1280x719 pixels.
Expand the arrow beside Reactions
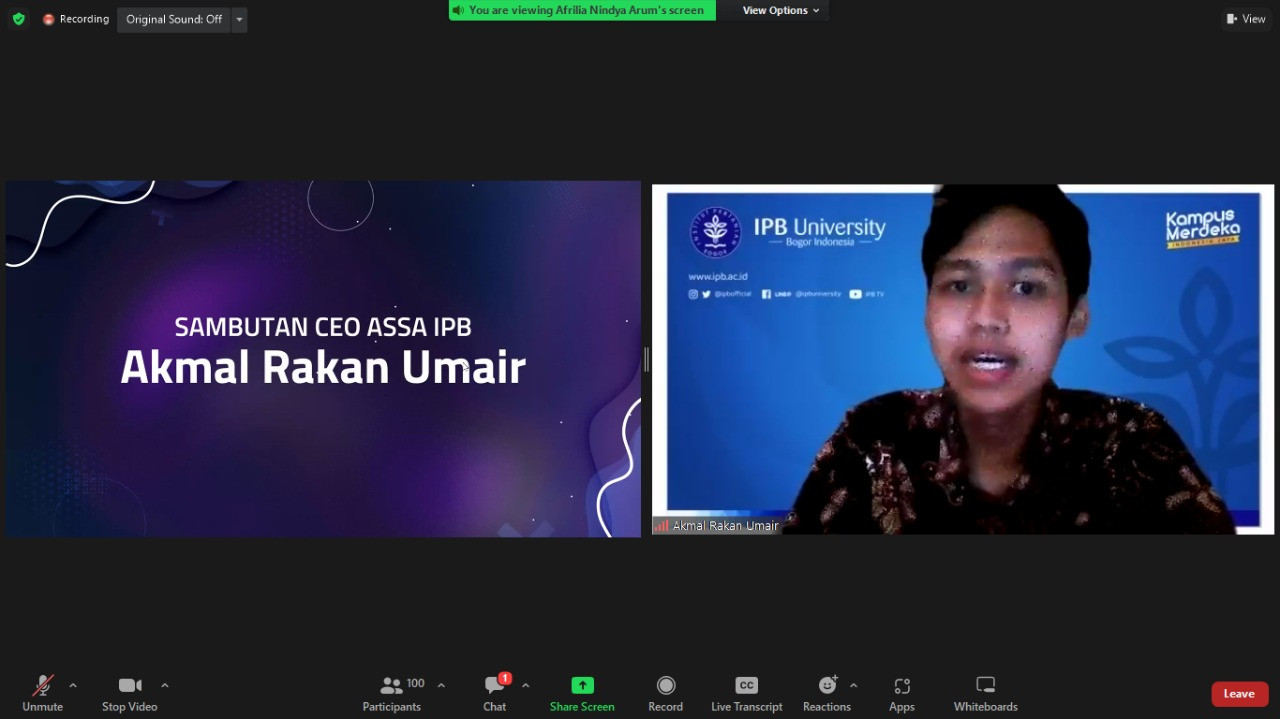click(x=853, y=685)
